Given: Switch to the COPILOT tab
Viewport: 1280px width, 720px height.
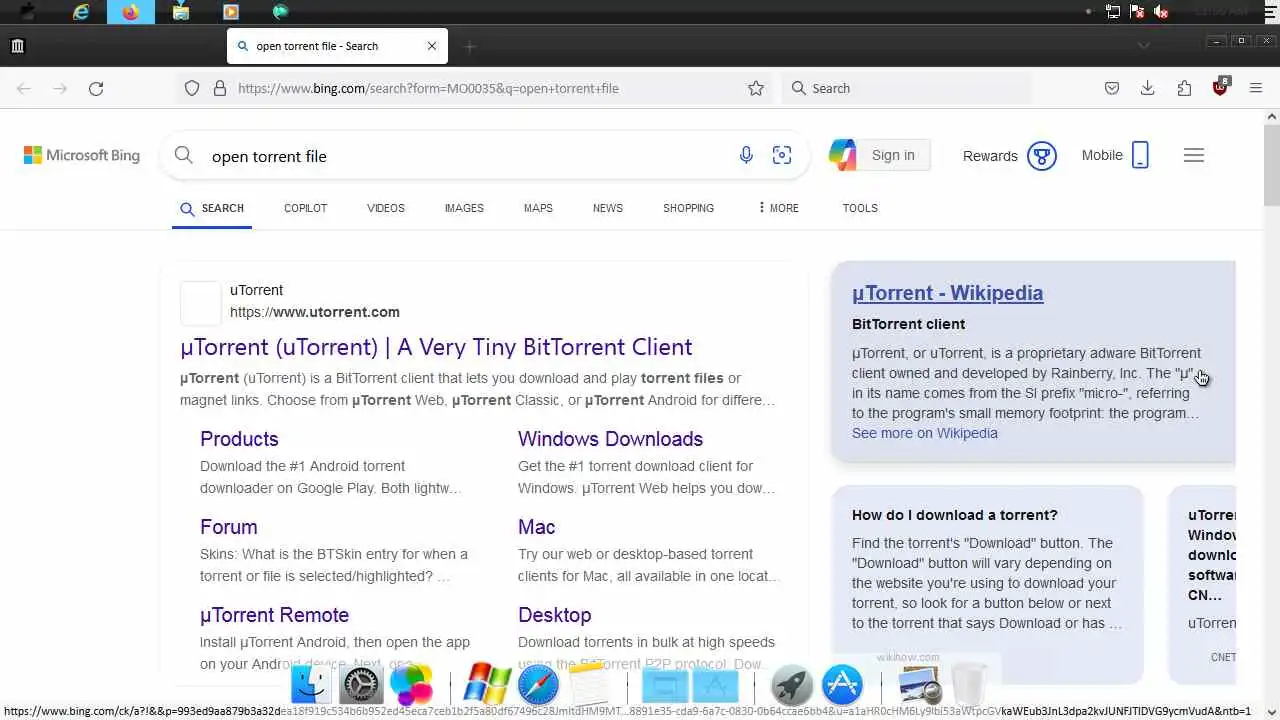Looking at the screenshot, I should tap(305, 208).
